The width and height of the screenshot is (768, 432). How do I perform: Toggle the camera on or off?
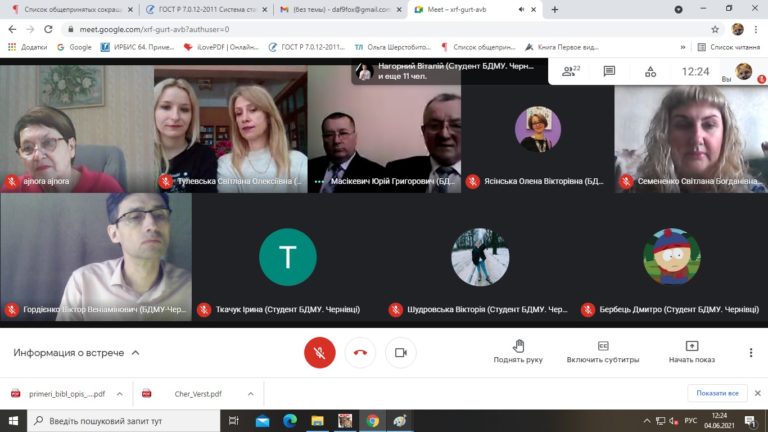click(401, 353)
